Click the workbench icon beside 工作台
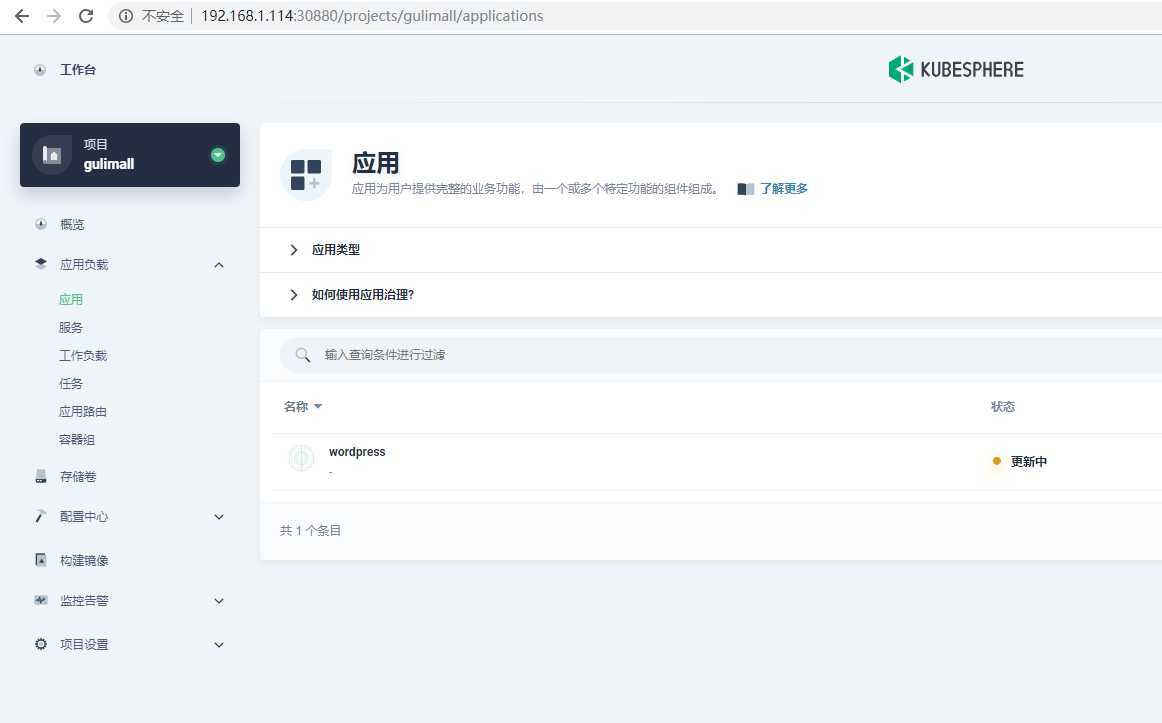Viewport: 1162px width, 723px height. [x=40, y=70]
